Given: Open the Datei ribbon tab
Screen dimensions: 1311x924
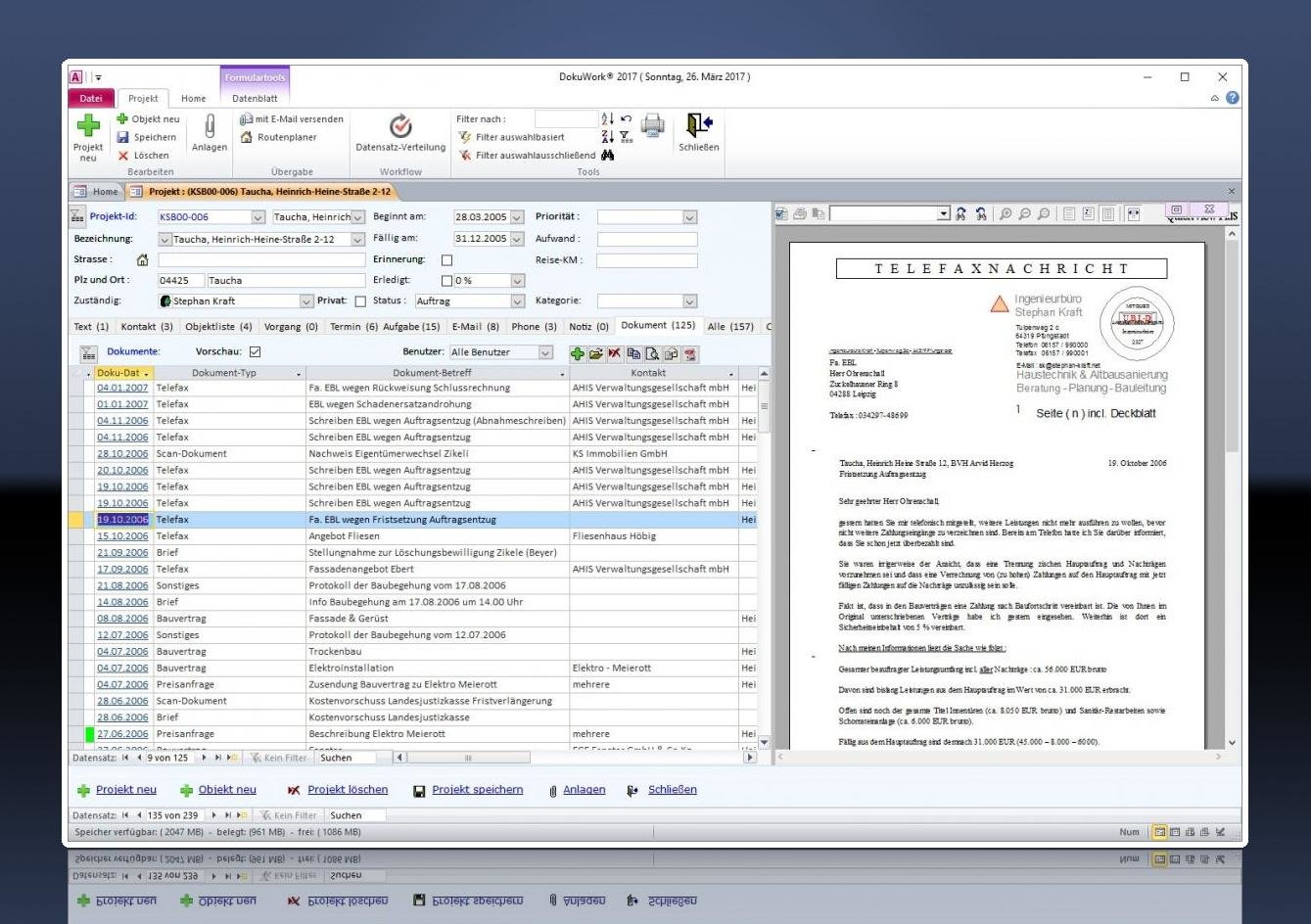Looking at the screenshot, I should pyautogui.click(x=91, y=98).
